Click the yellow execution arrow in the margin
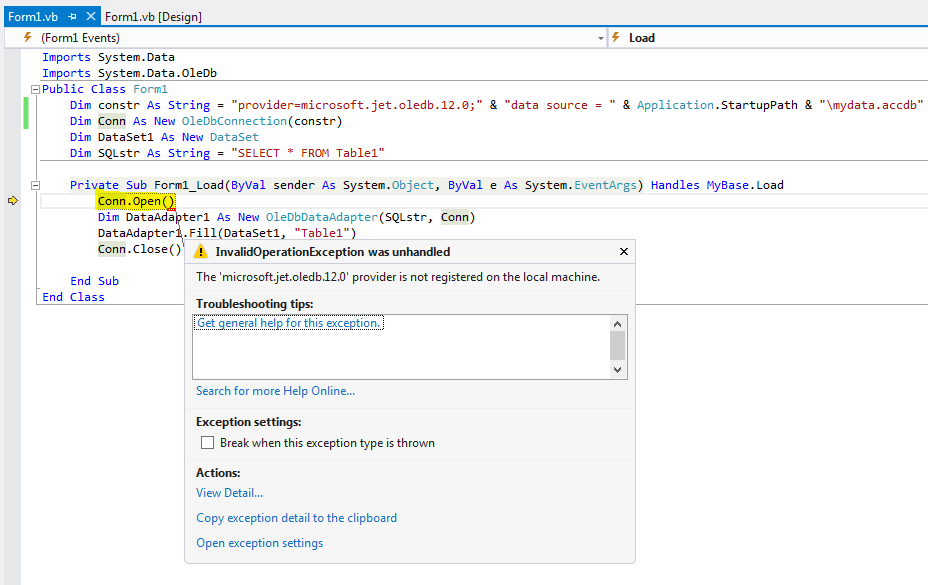Screen dimensions: 928x585 point(13,201)
